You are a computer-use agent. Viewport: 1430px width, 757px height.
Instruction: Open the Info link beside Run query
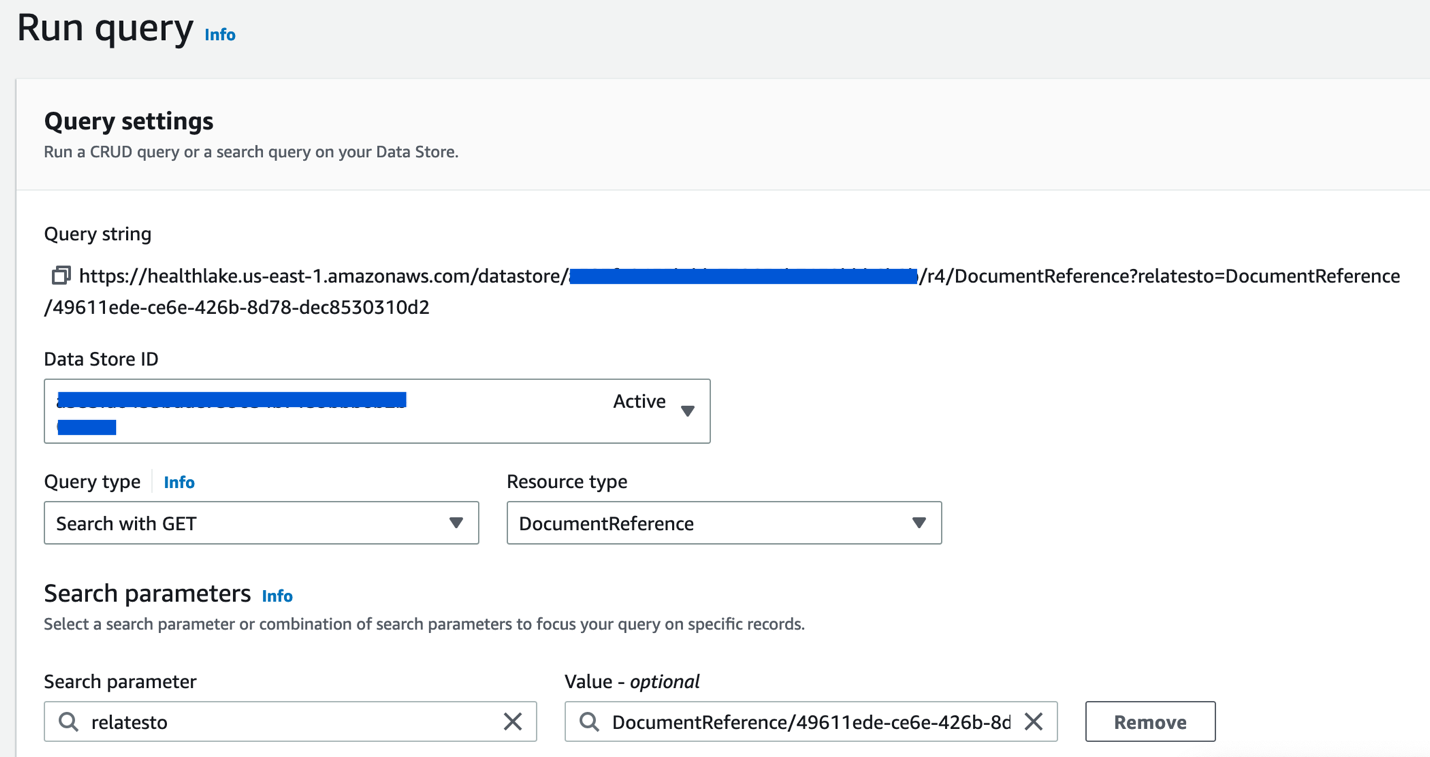coord(220,35)
